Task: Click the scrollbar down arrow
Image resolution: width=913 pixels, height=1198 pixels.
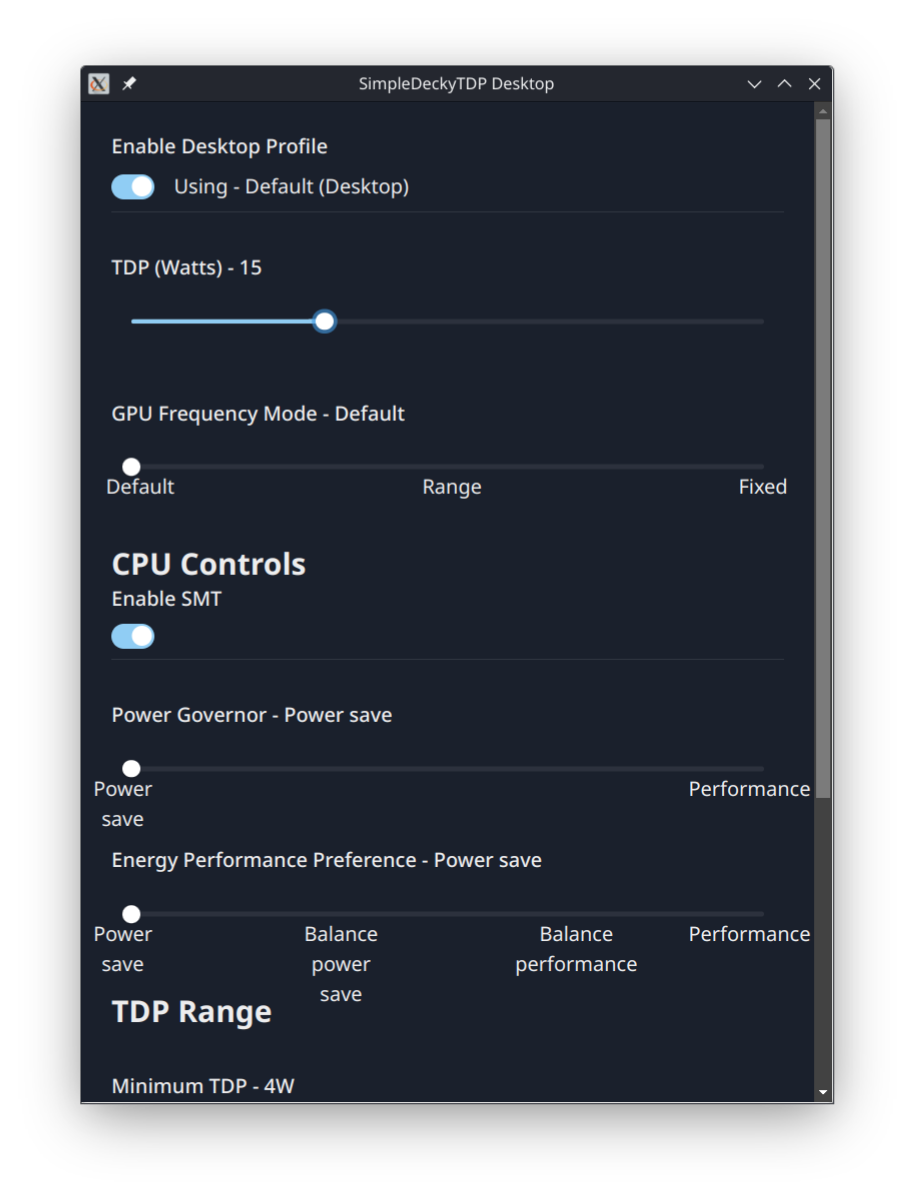Action: (823, 1092)
